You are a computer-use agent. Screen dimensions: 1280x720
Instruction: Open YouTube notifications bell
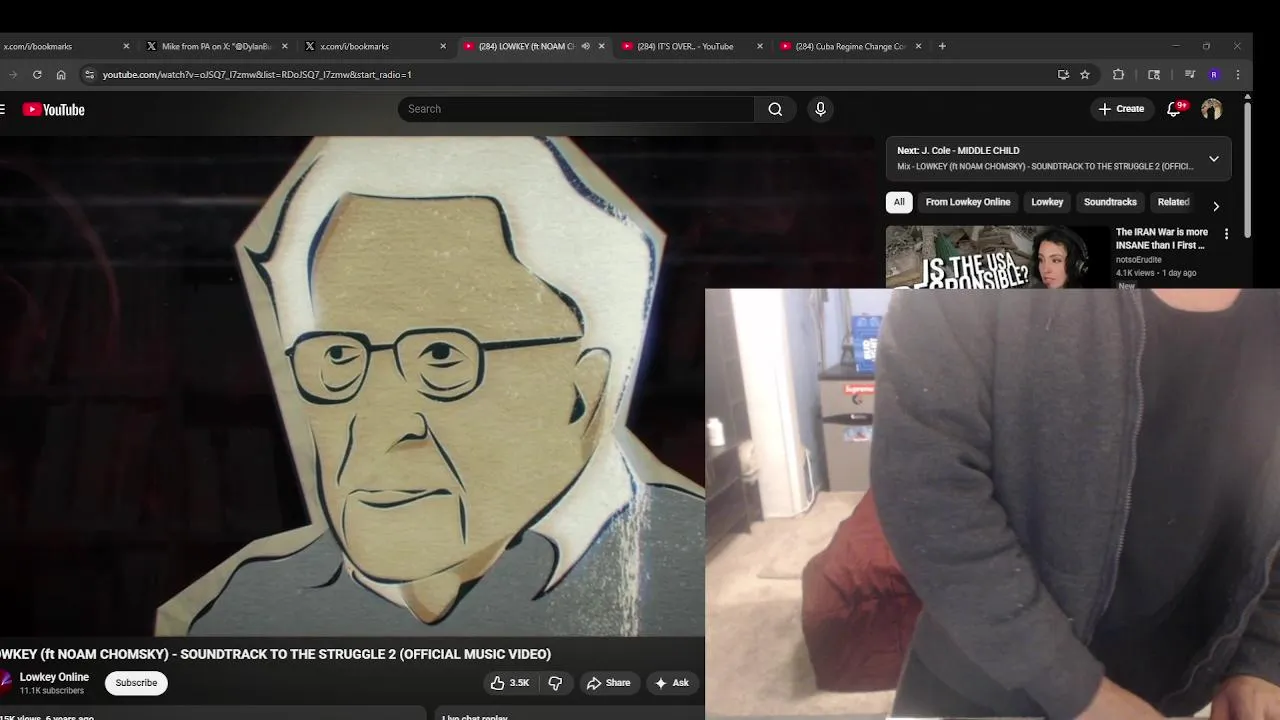1175,109
